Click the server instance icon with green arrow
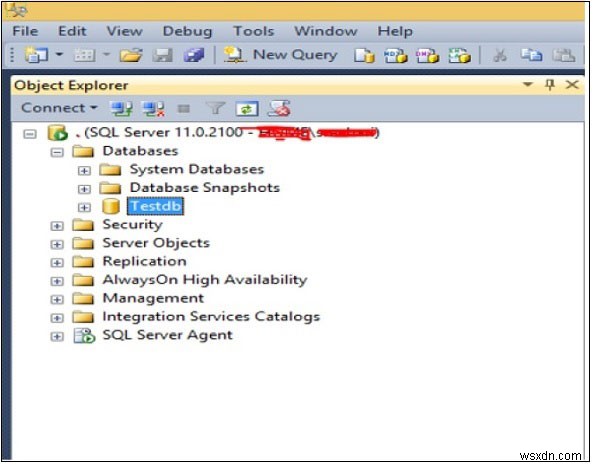This screenshot has width=593, height=466. pyautogui.click(x=57, y=133)
